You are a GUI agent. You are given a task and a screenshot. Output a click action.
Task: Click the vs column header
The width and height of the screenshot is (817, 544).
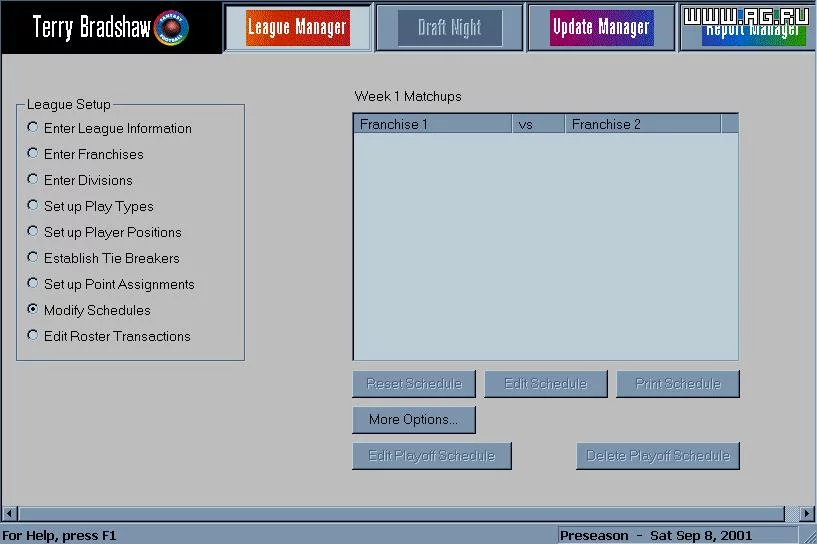pyautogui.click(x=539, y=124)
